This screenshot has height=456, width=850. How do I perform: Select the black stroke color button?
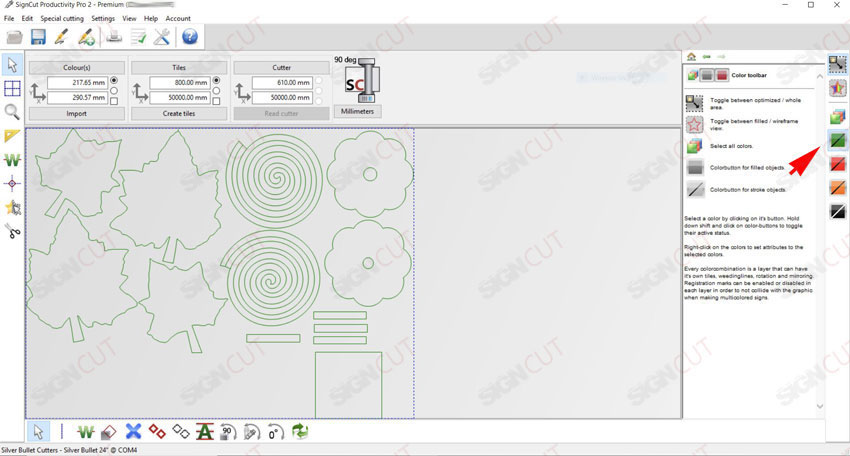click(838, 211)
